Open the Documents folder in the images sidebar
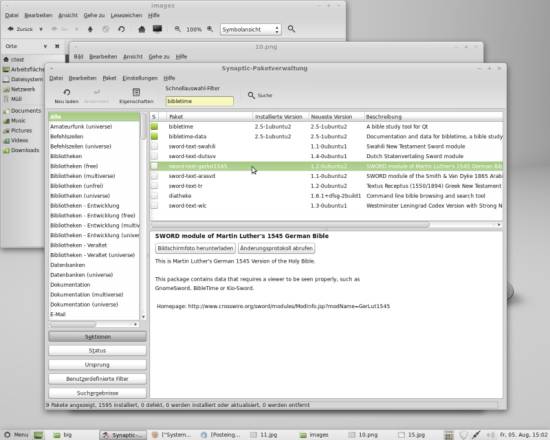550x440 pixels. [x=22, y=111]
